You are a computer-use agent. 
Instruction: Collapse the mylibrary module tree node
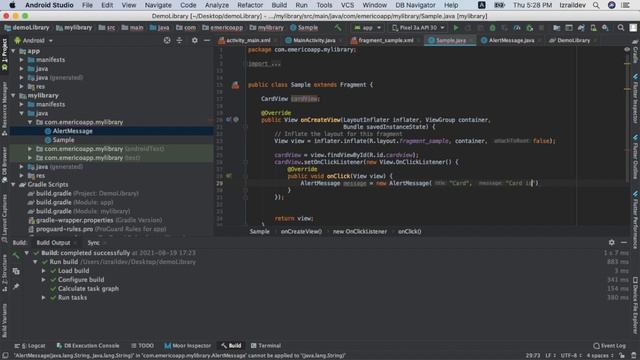click(13, 96)
